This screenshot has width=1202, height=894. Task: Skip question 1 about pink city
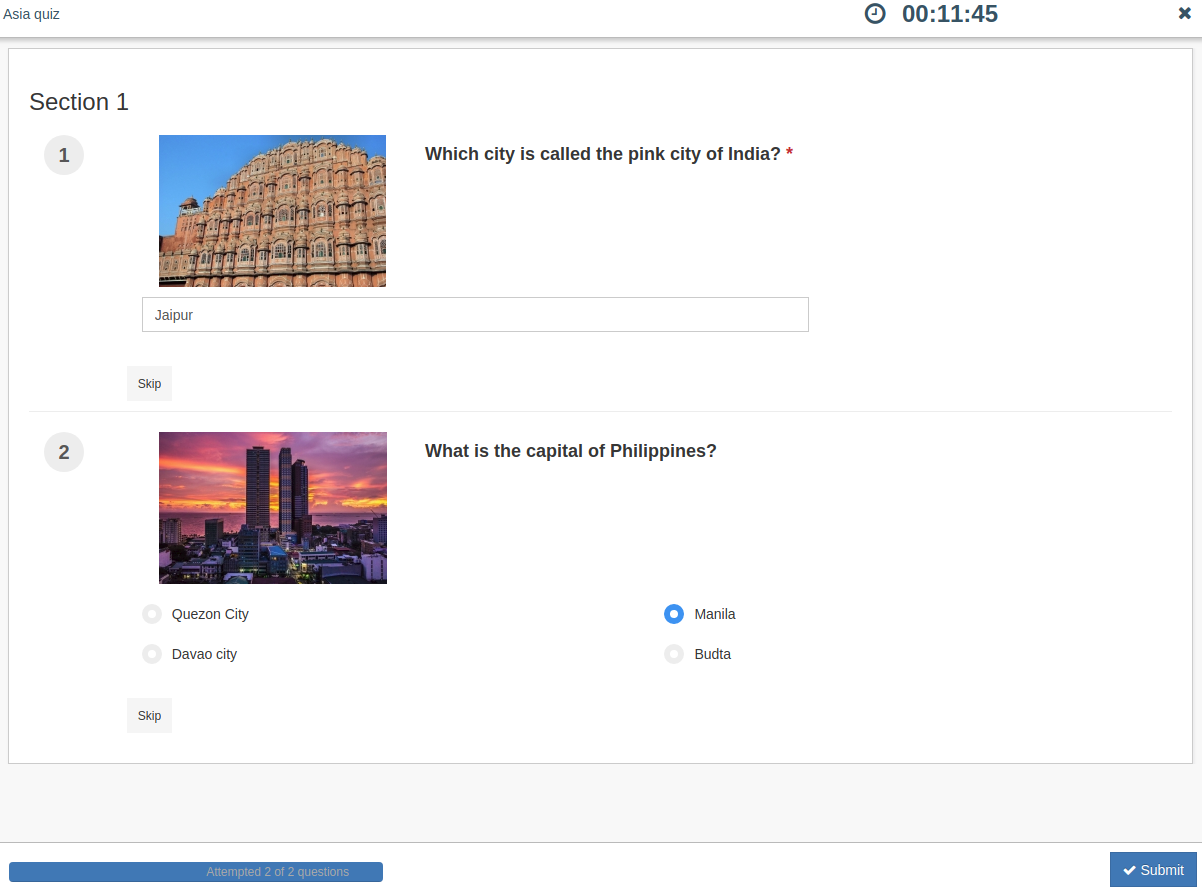(x=149, y=384)
